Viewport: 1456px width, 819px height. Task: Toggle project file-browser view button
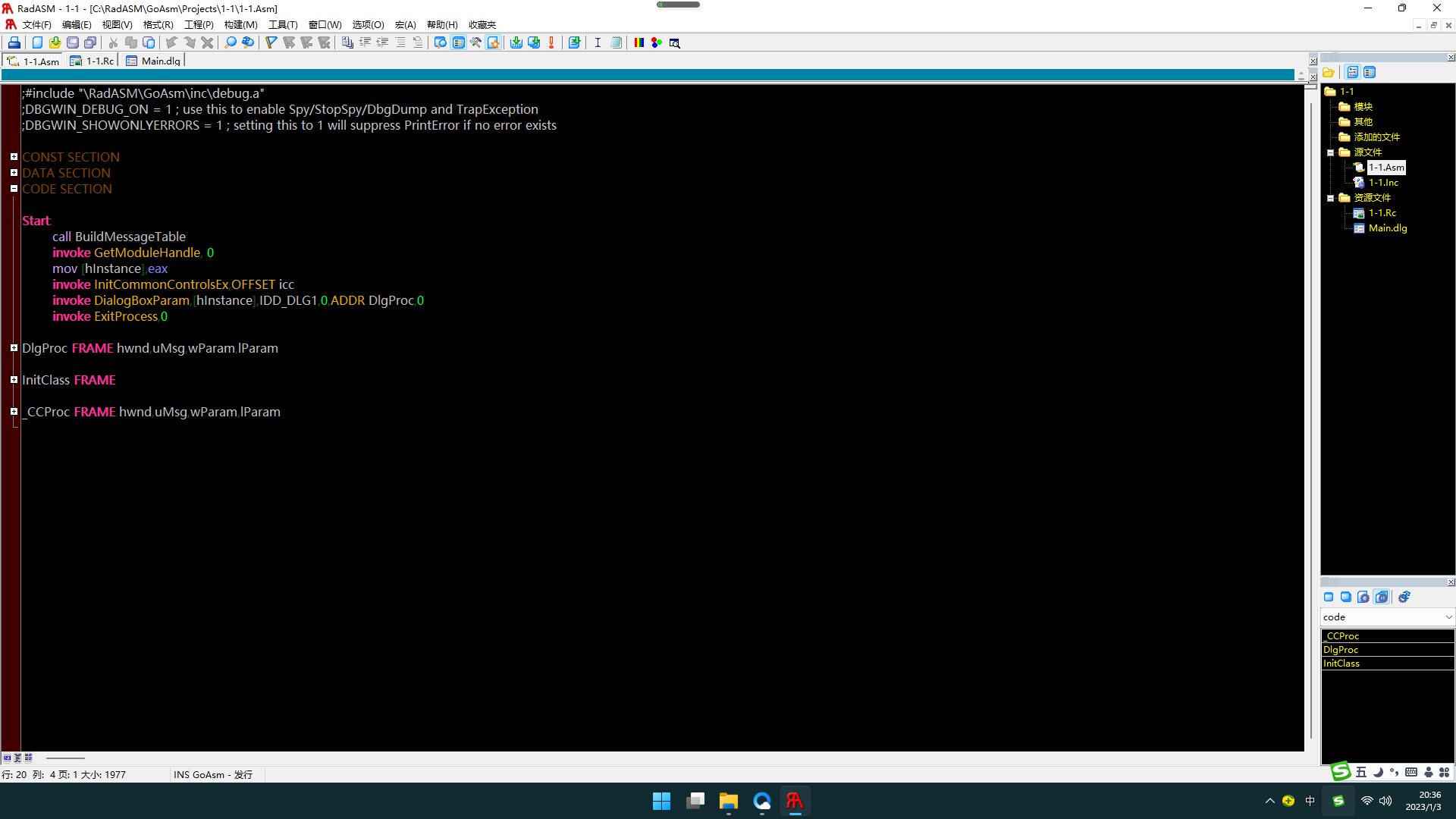[x=1352, y=72]
